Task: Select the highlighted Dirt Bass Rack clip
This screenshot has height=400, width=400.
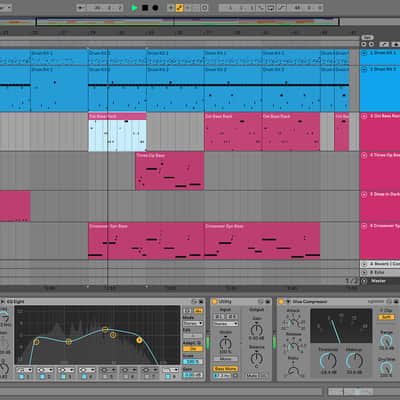Action: [x=117, y=132]
